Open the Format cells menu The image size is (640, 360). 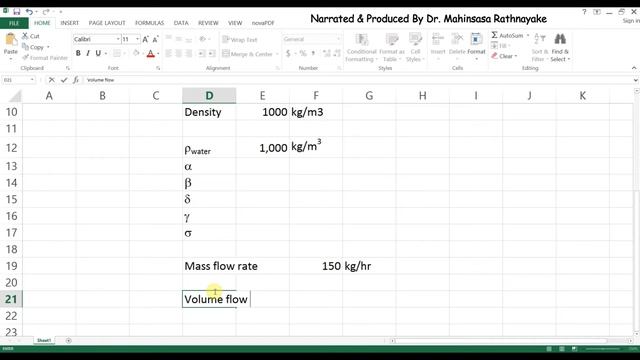point(476,47)
